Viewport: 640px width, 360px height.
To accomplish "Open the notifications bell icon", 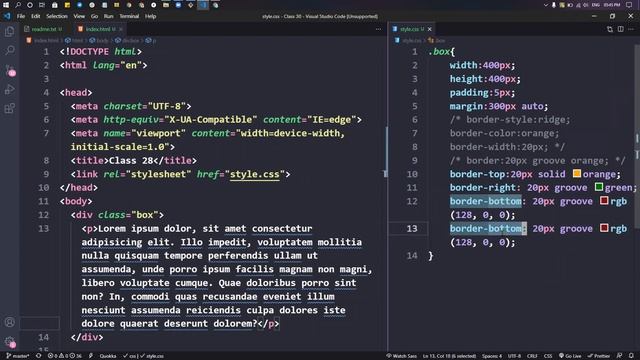I will 631,356.
